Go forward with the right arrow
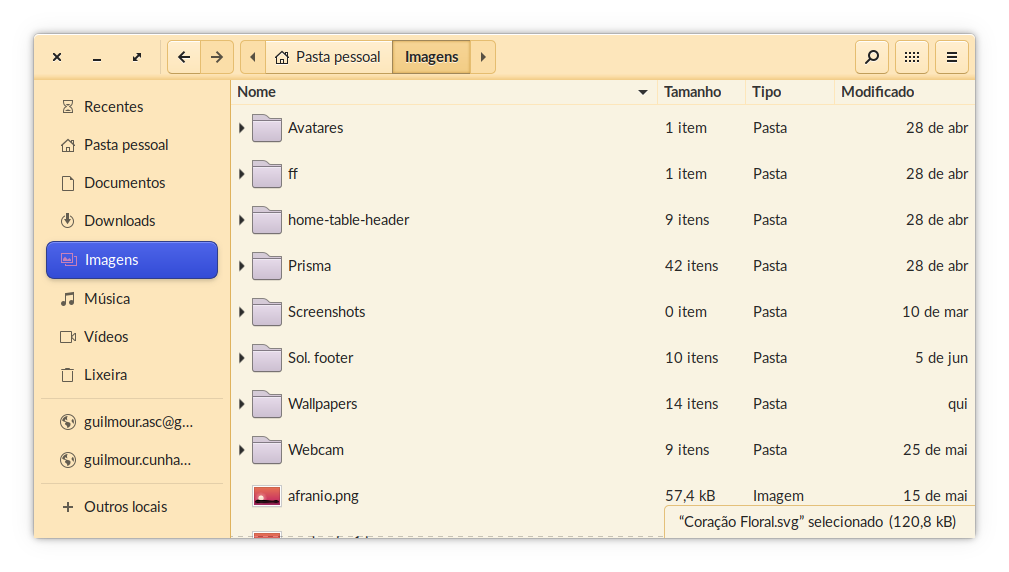Viewport: 1009px width, 572px height. click(217, 57)
